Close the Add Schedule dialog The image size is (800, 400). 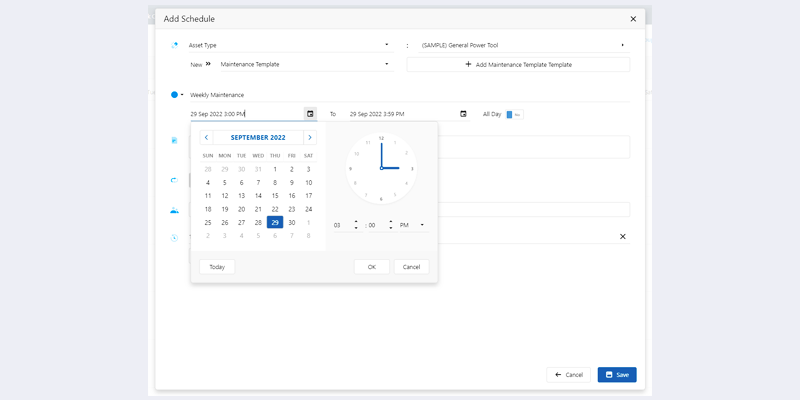click(633, 19)
